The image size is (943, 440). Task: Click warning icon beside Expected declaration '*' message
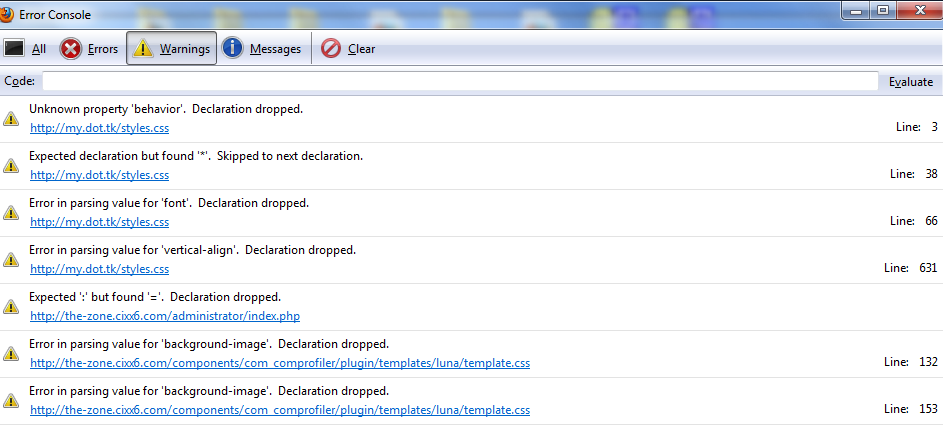point(11,165)
